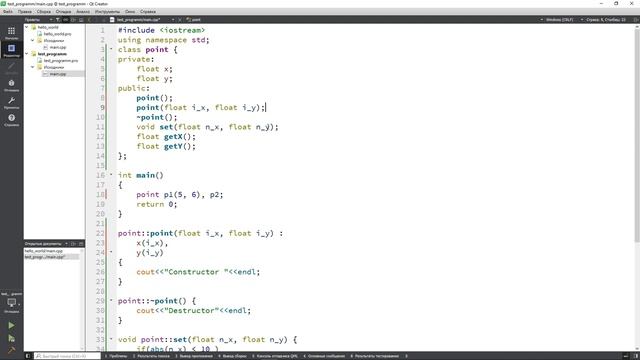Viewport: 640px width, 360px height.
Task: Select hello_world.pro in the project tree
Action: click(x=57, y=34)
